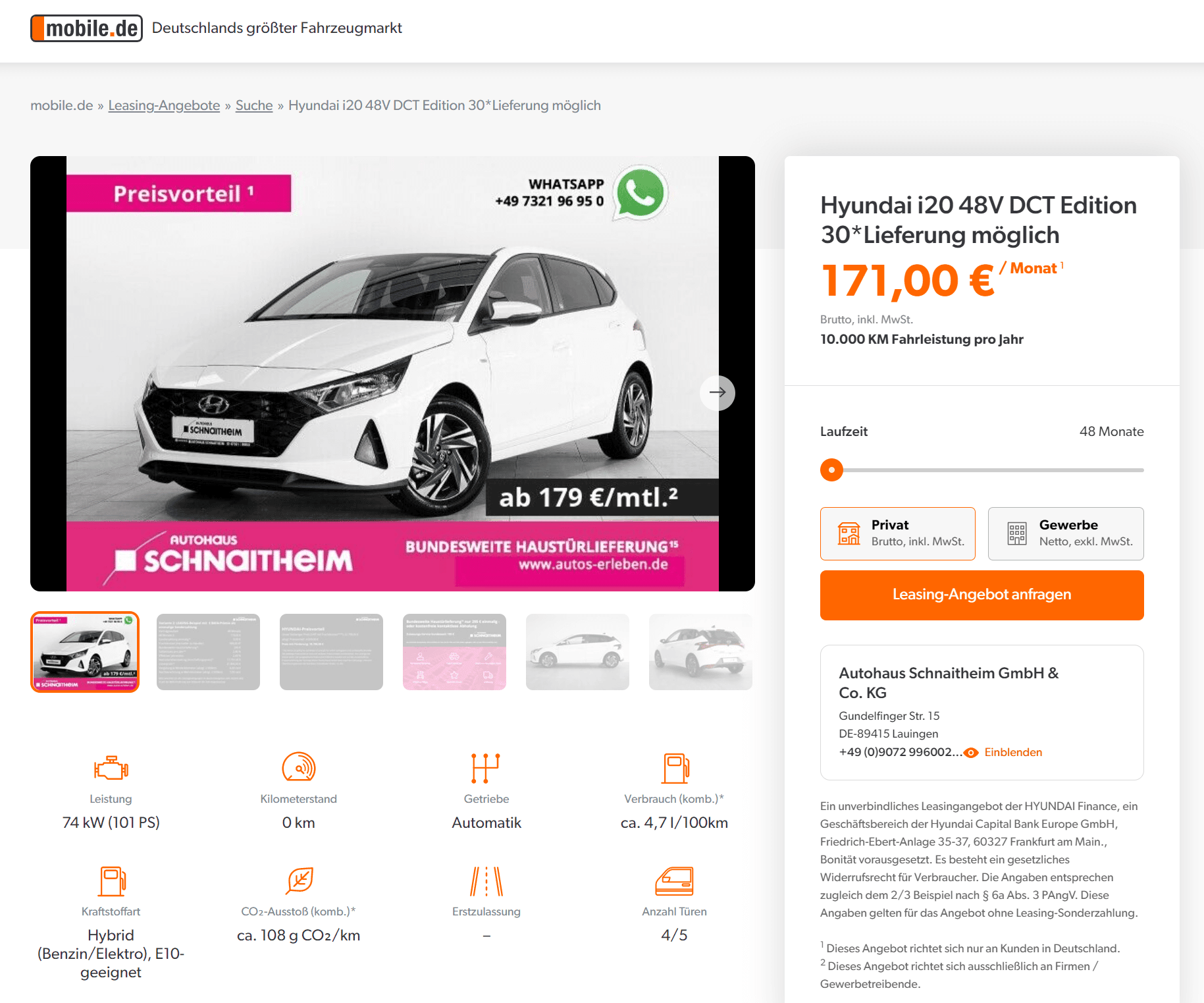
Task: Request offer via Leasing-Angebot anfragen
Action: [982, 595]
